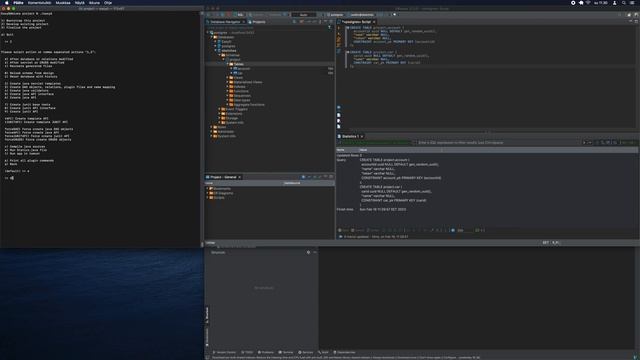640x360 pixels.
Task: Select the Administer folder in navigator
Action: pos(224,131)
